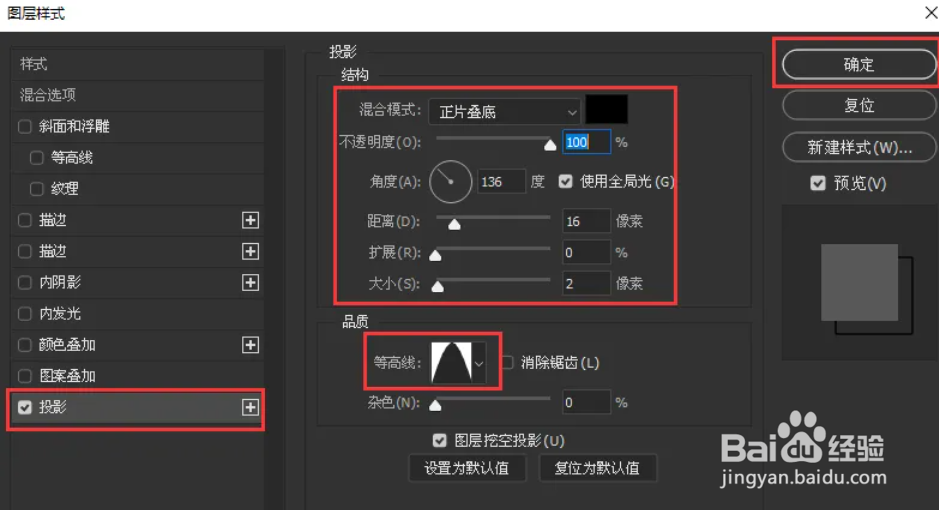The height and width of the screenshot is (510, 939).
Task: Add another 描边 effect via first plus icon
Action: [250, 220]
